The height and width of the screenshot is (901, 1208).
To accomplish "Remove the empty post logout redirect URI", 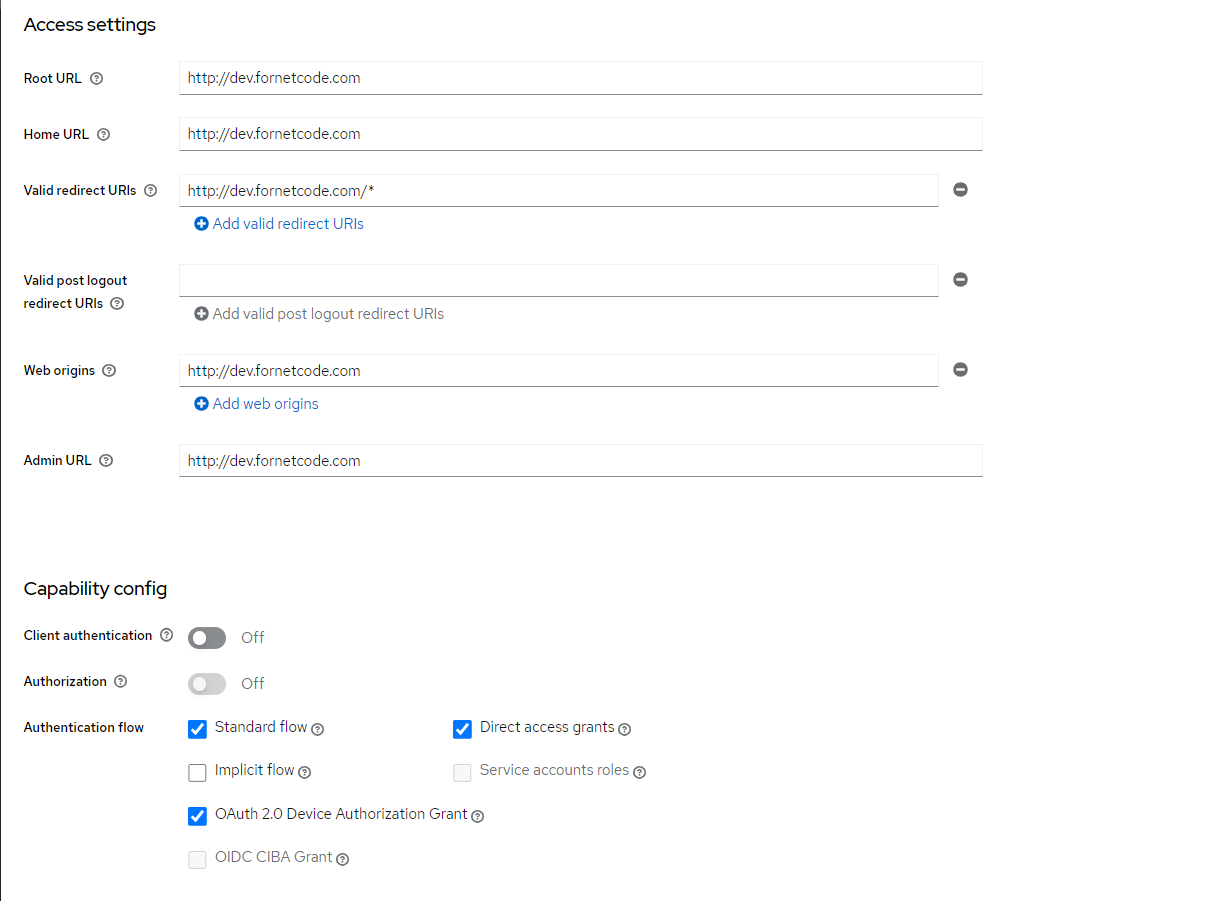I will 960,280.
